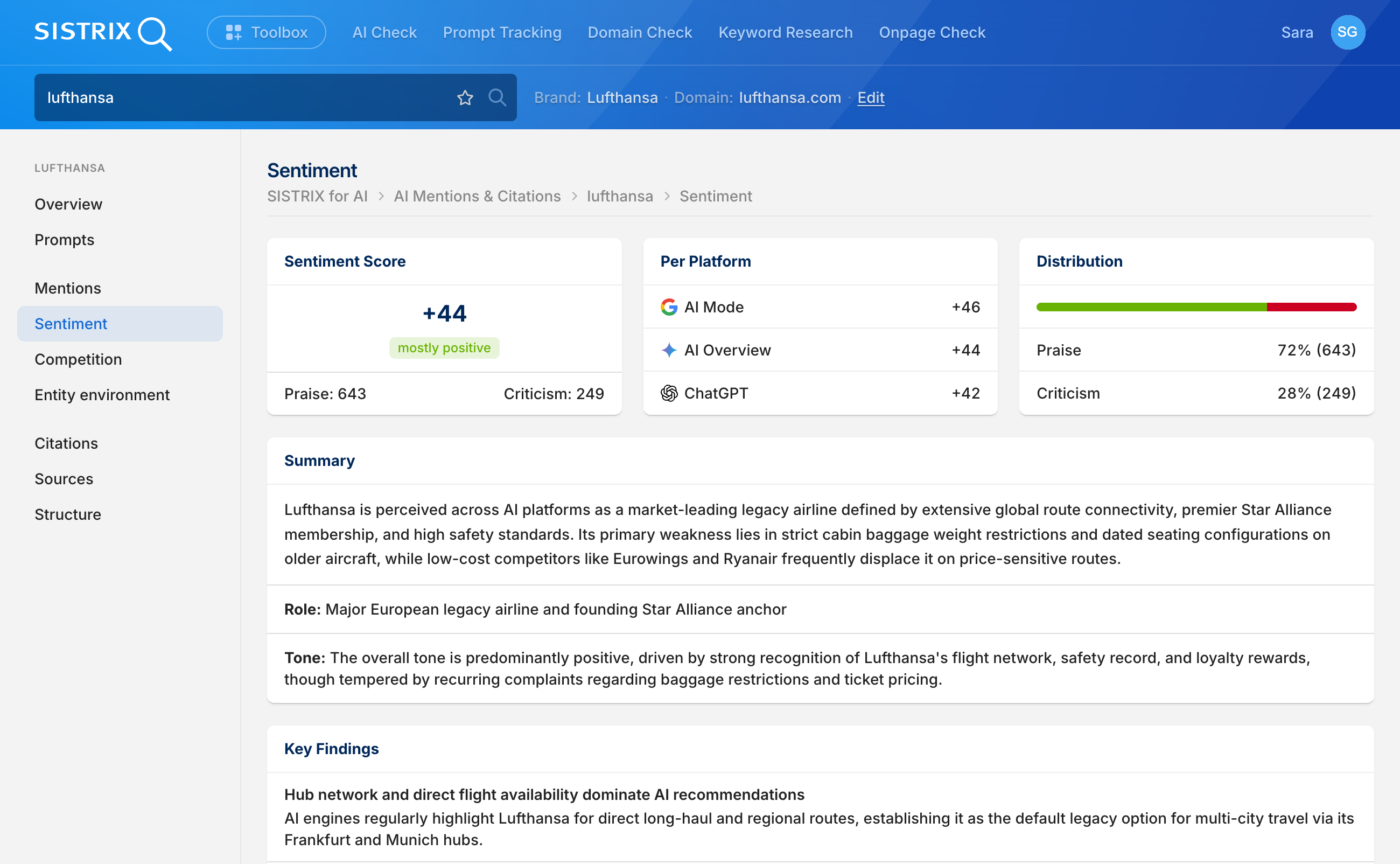Click the SISTRIX for AI breadcrumb
The width and height of the screenshot is (1400, 864).
tap(318, 196)
